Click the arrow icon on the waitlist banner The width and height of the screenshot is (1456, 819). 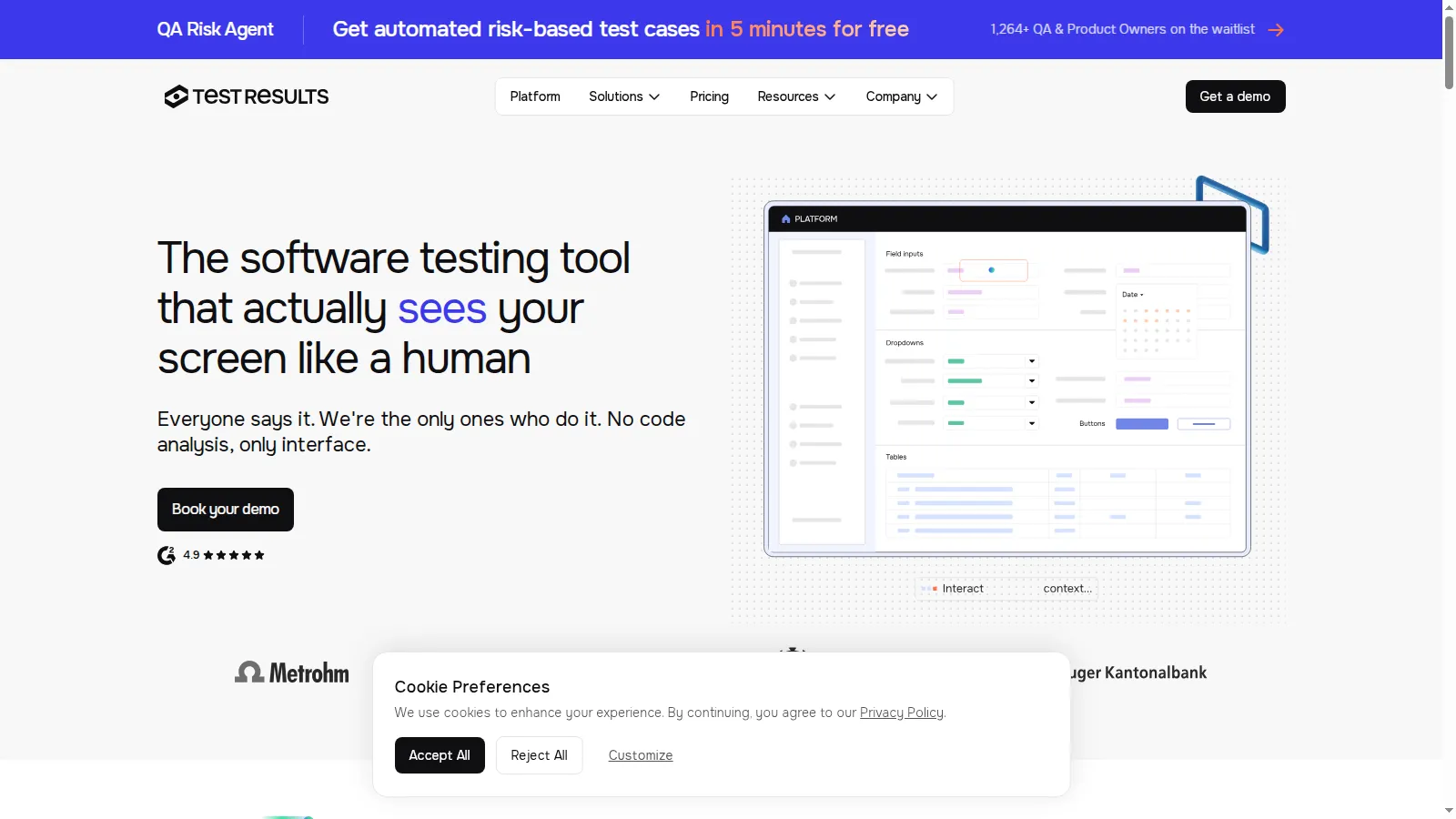[1276, 30]
